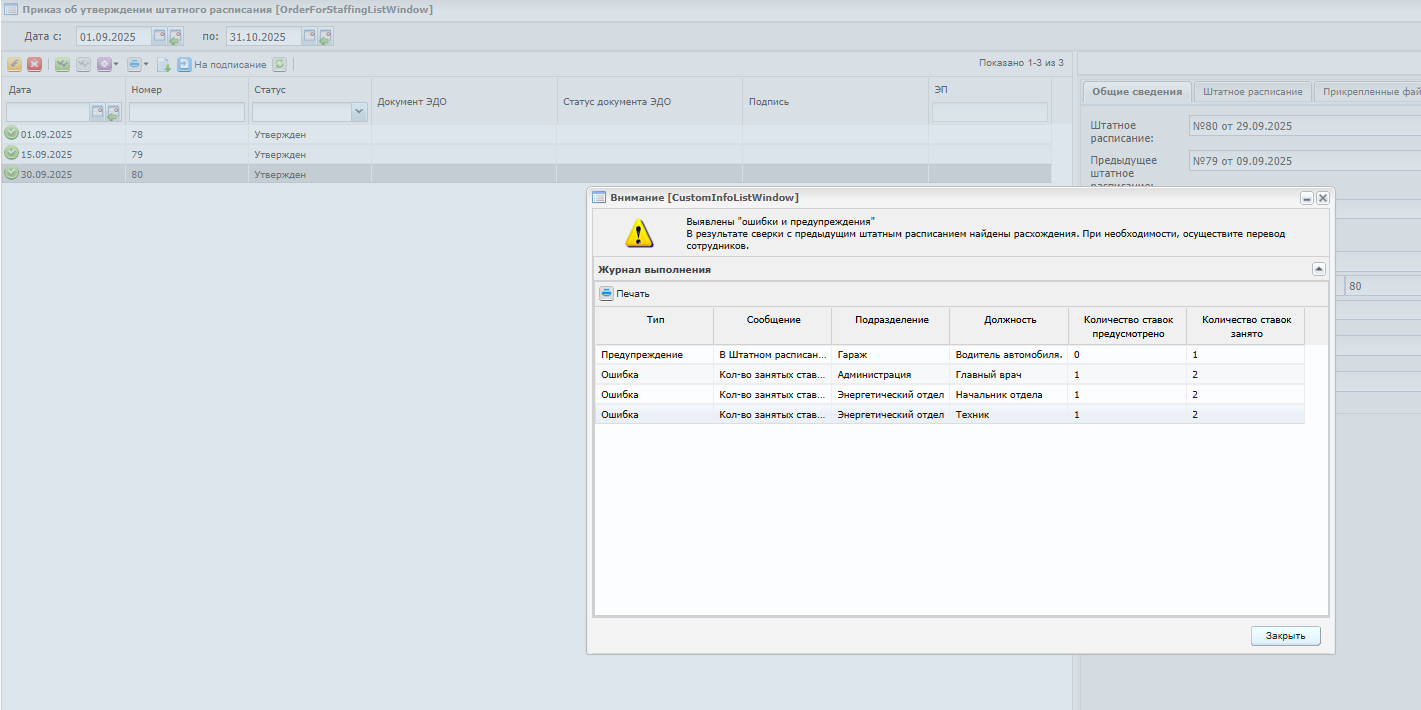
Task: Select the 'Начальник отдела' error row
Action: click(949, 394)
